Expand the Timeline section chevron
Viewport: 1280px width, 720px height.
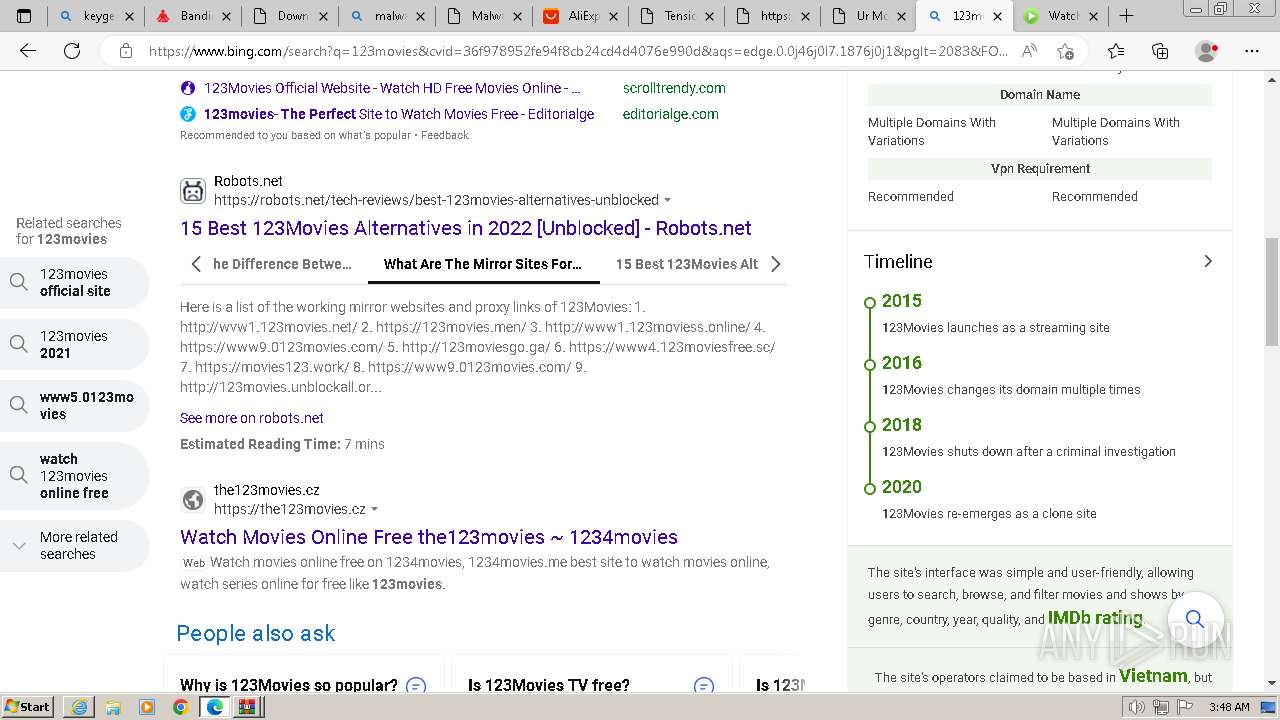pos(1208,261)
